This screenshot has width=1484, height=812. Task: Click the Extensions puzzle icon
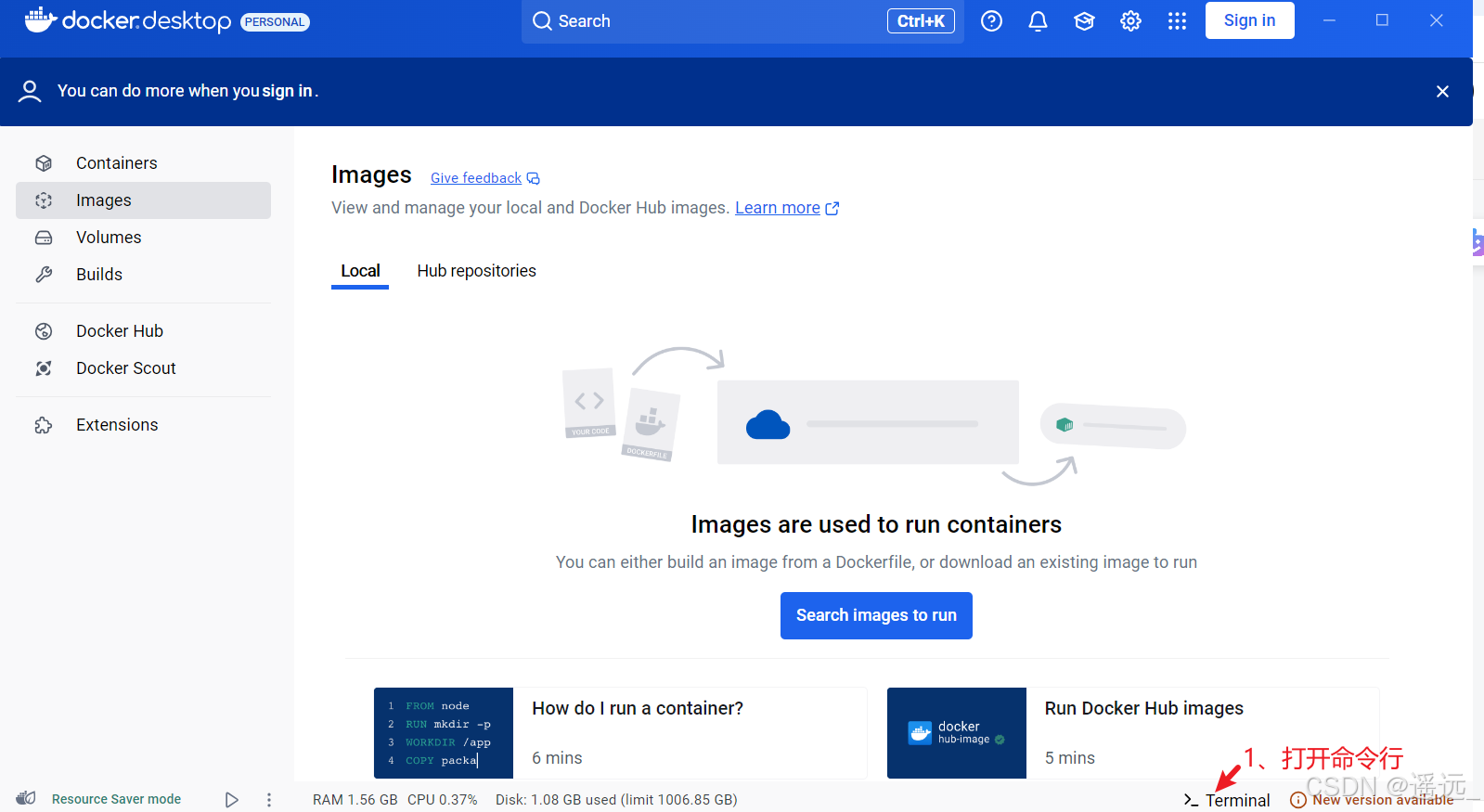point(44,425)
